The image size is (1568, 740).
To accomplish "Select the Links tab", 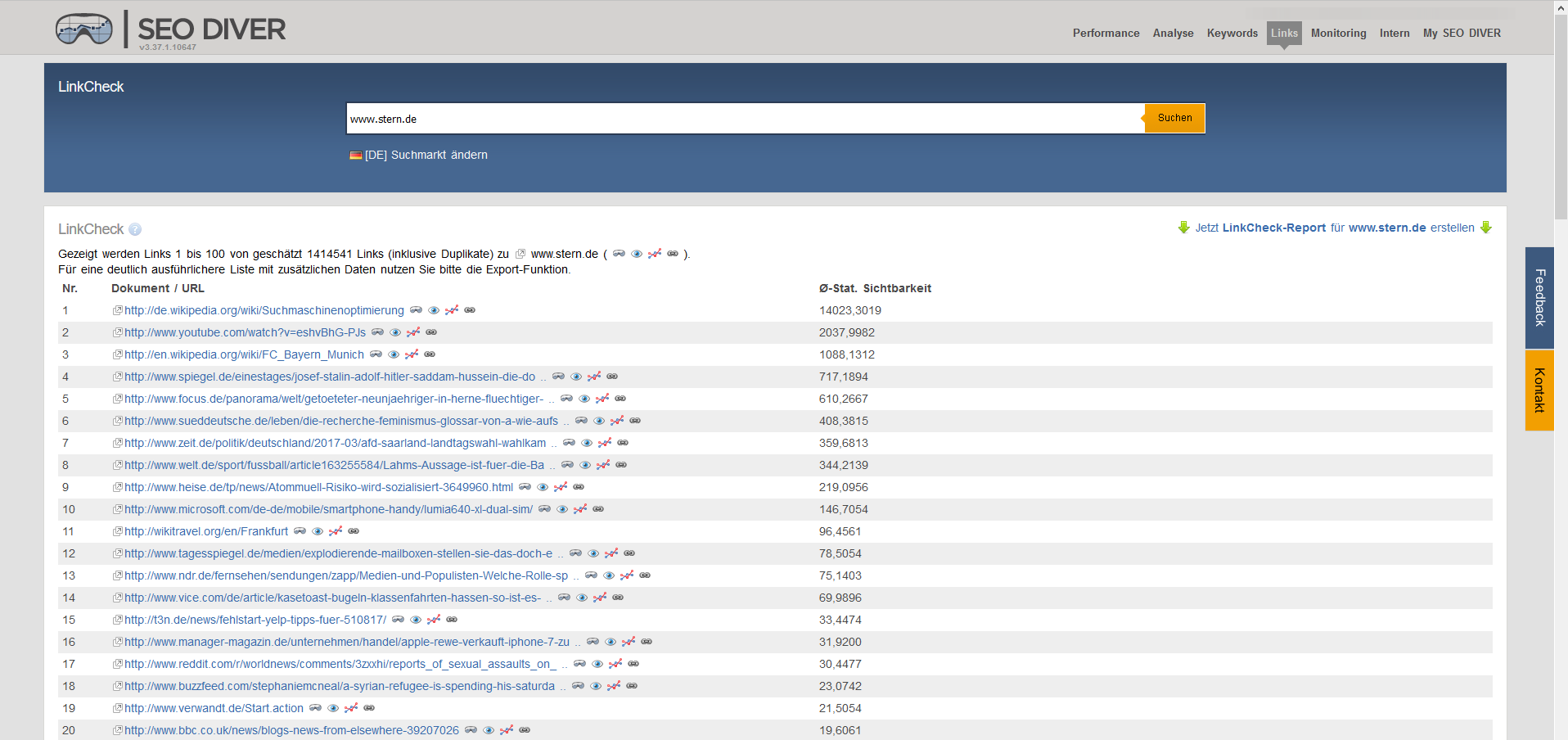I will pyautogui.click(x=1284, y=34).
